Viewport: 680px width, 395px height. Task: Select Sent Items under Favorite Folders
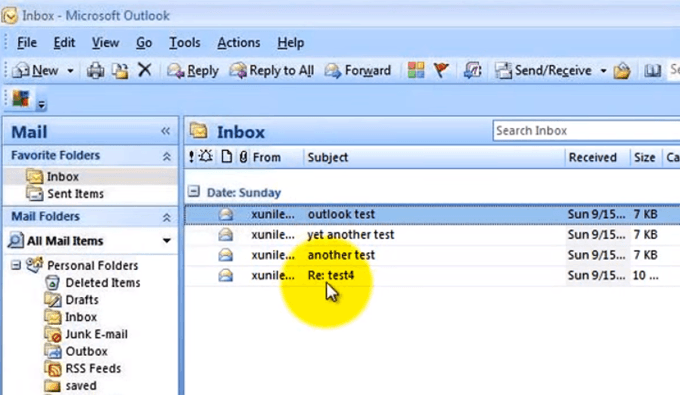(75, 193)
